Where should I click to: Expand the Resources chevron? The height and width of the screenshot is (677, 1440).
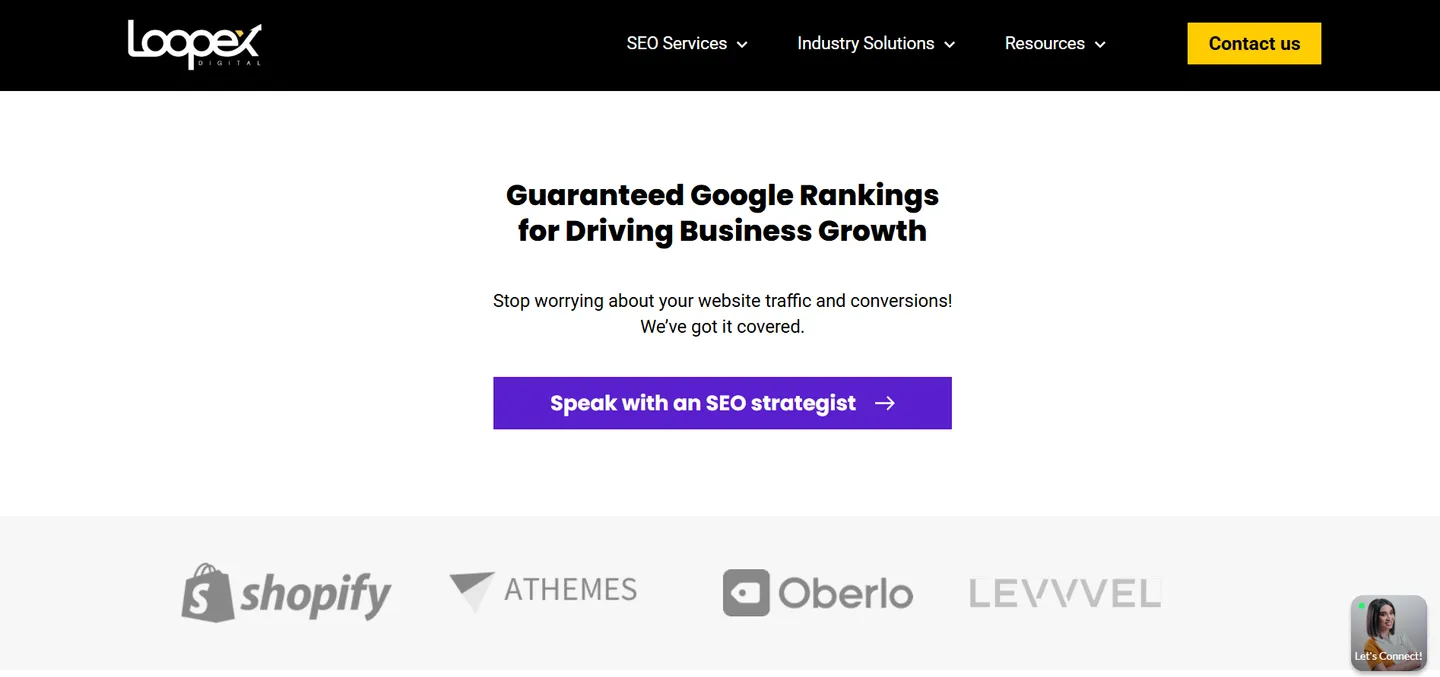point(1100,45)
